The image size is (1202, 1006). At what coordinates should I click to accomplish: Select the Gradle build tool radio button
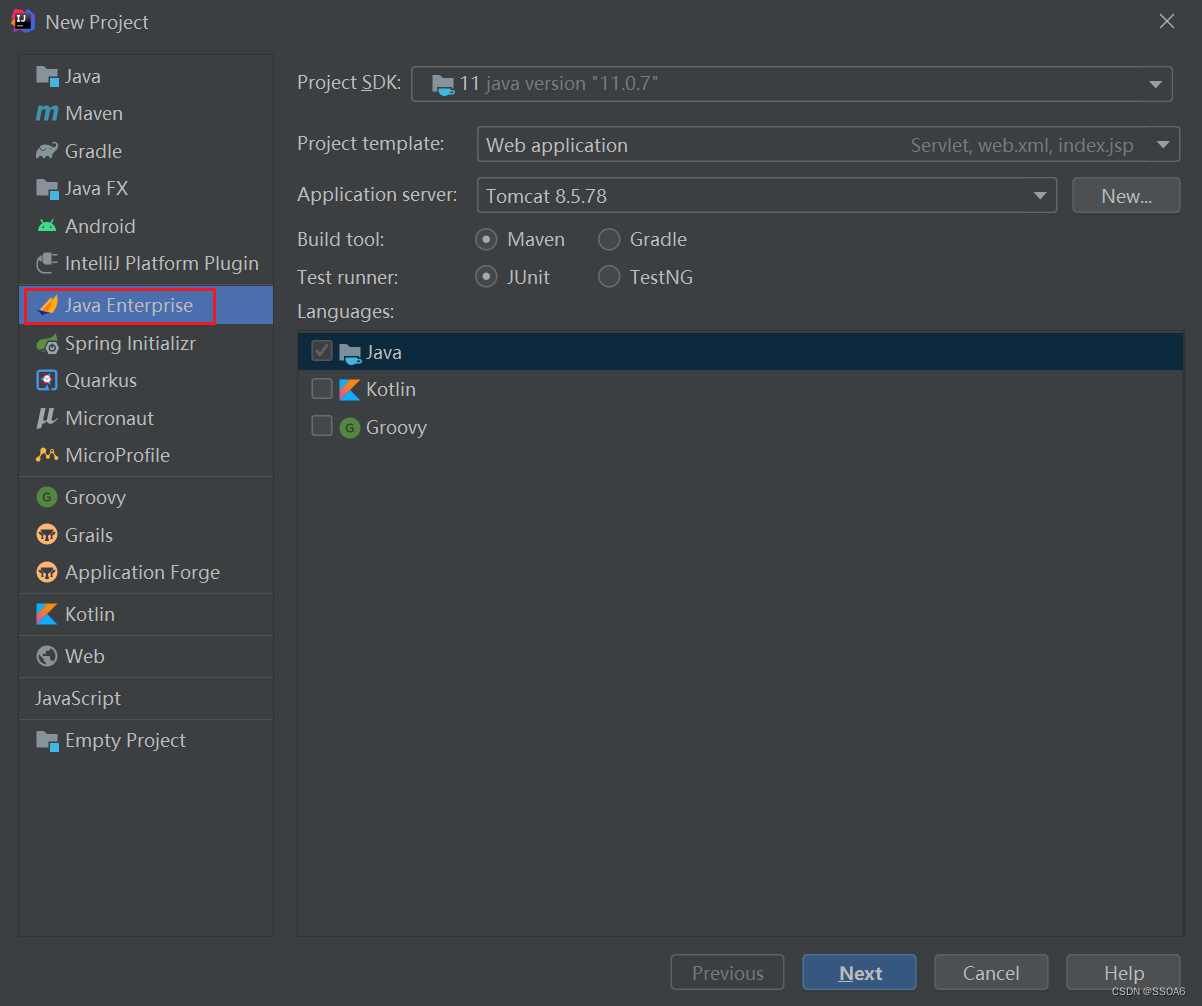pos(609,240)
